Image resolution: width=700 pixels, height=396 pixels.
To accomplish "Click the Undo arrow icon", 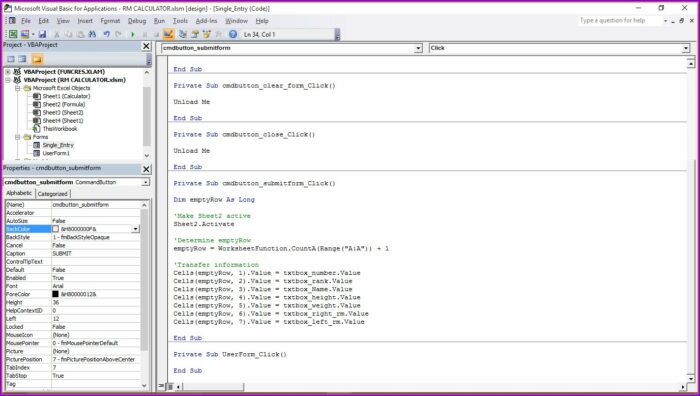I will point(106,34).
